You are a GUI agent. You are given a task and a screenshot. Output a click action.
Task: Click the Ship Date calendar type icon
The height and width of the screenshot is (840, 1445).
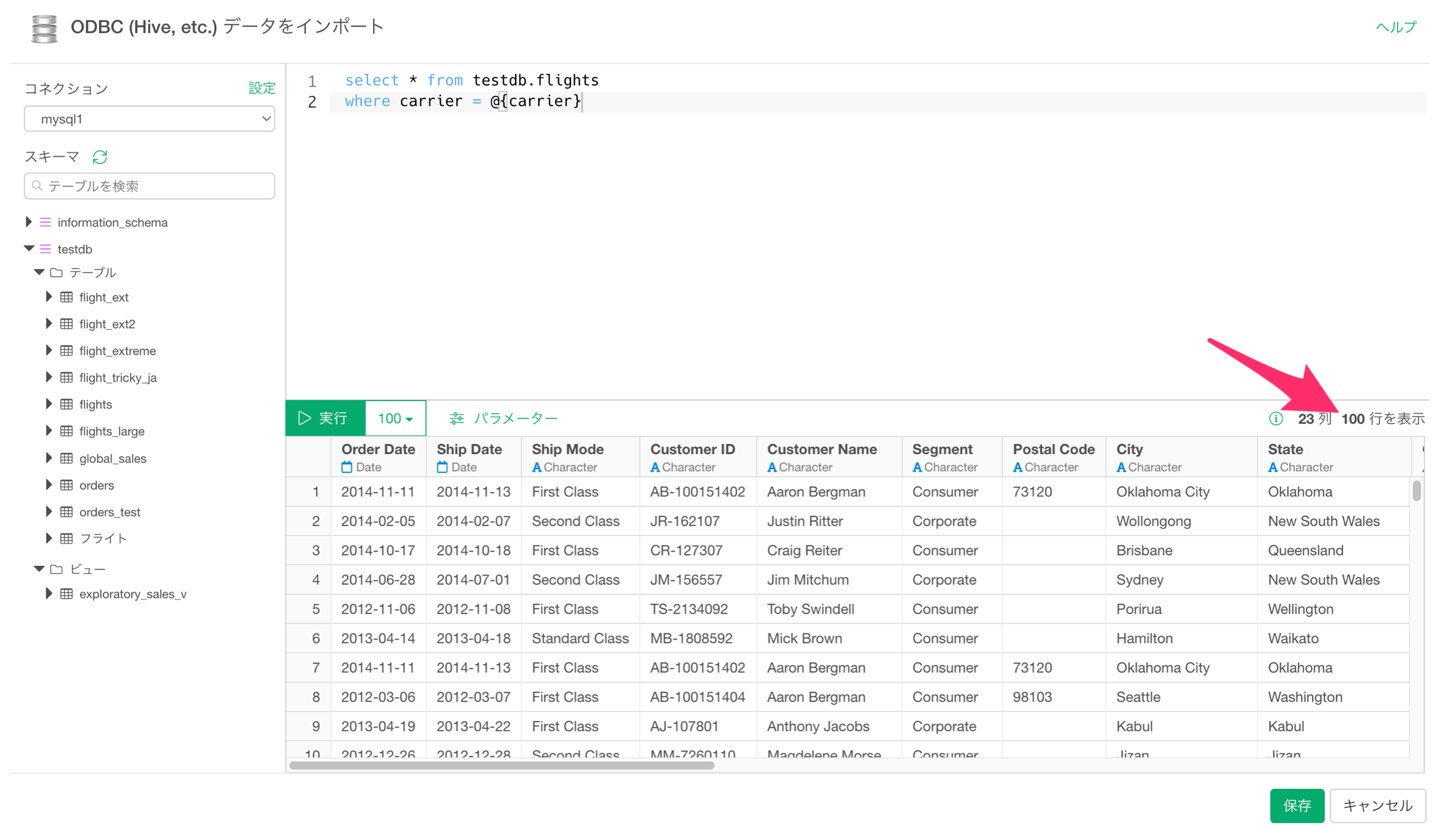click(442, 468)
